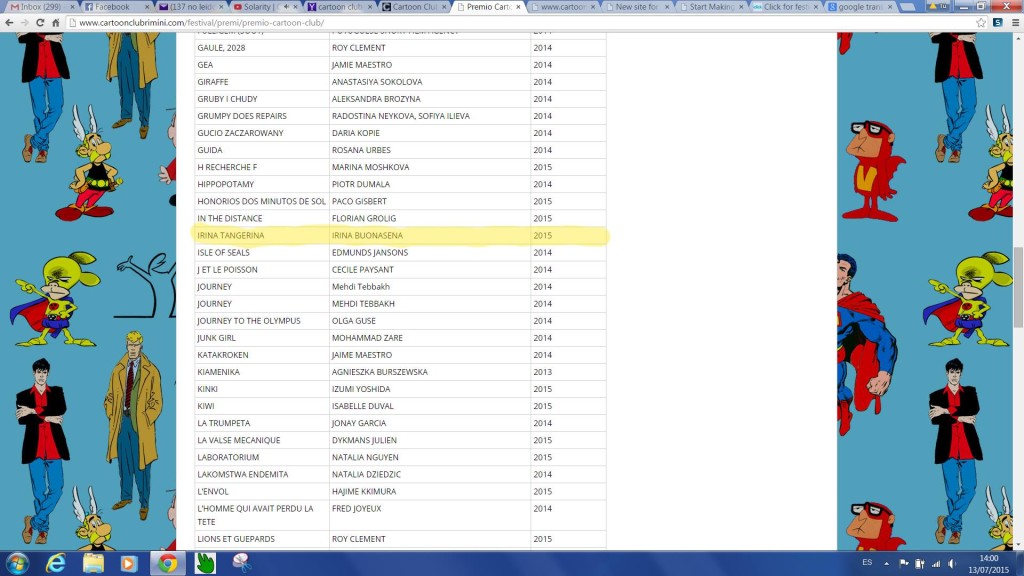This screenshot has width=1024, height=576.
Task: Reload the current page
Action: tap(40, 22)
